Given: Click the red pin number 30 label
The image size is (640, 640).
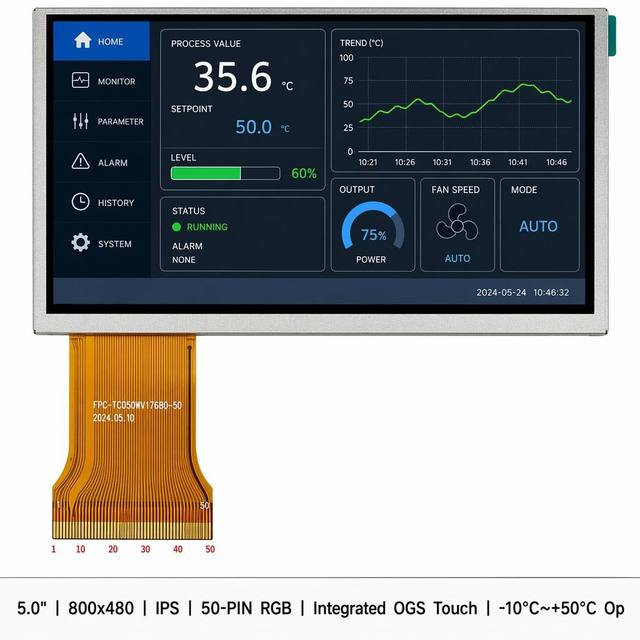Looking at the screenshot, I should tap(145, 549).
